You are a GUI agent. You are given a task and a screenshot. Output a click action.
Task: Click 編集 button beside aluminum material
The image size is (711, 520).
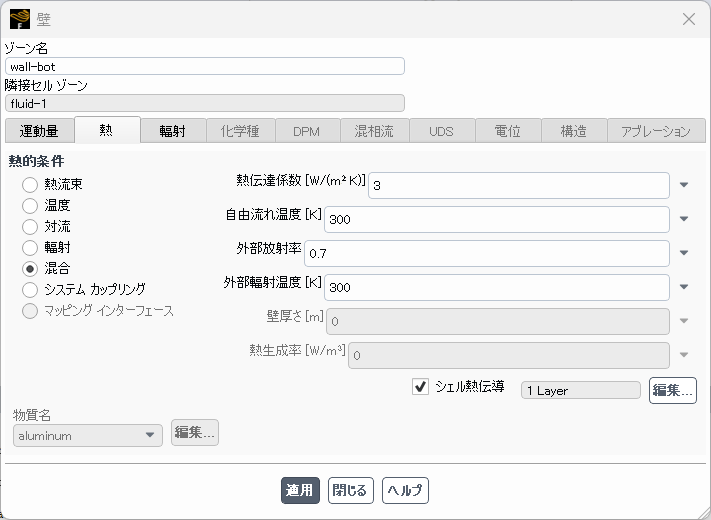click(195, 433)
